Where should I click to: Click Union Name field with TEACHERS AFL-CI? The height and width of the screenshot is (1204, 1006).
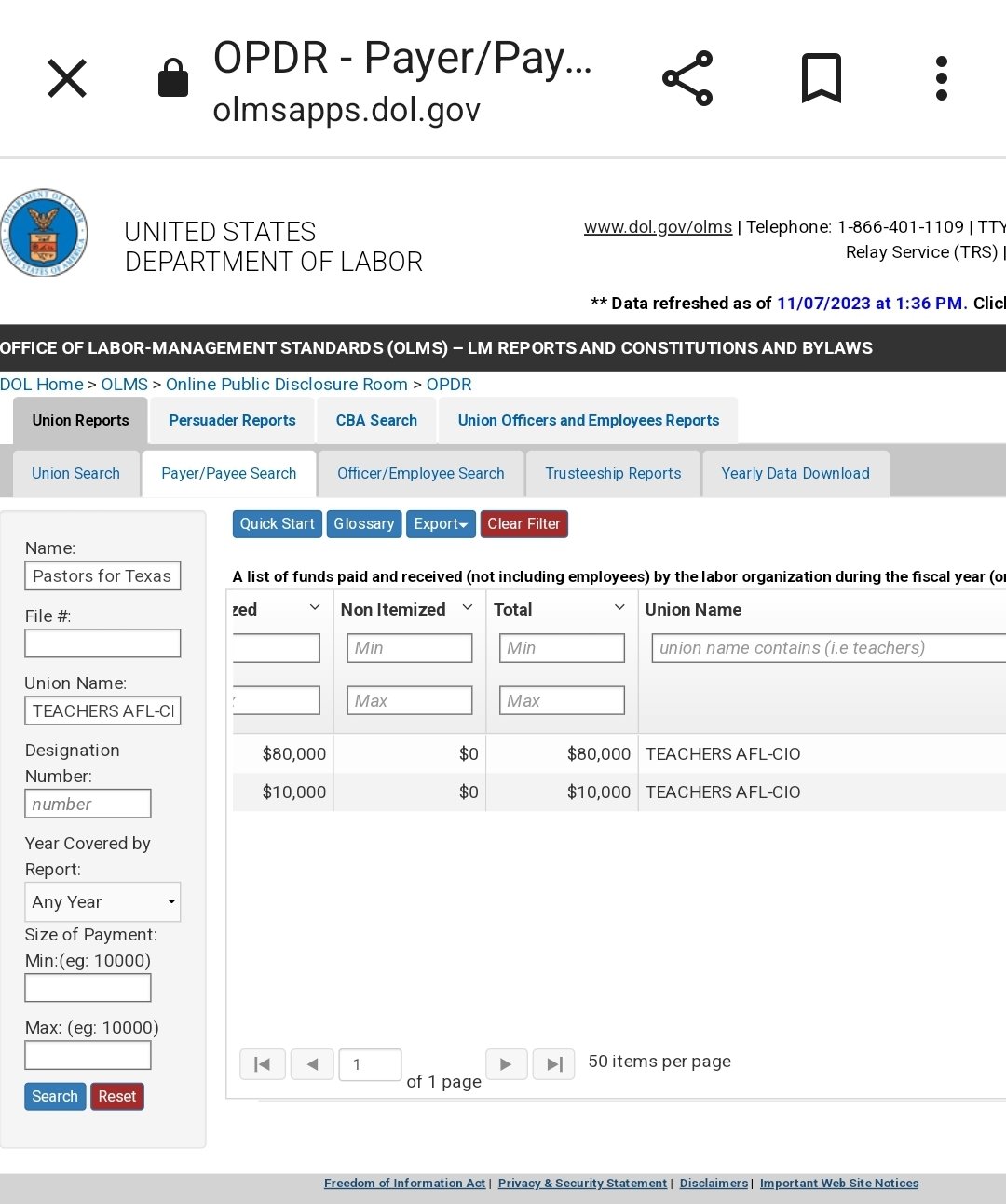coord(102,710)
